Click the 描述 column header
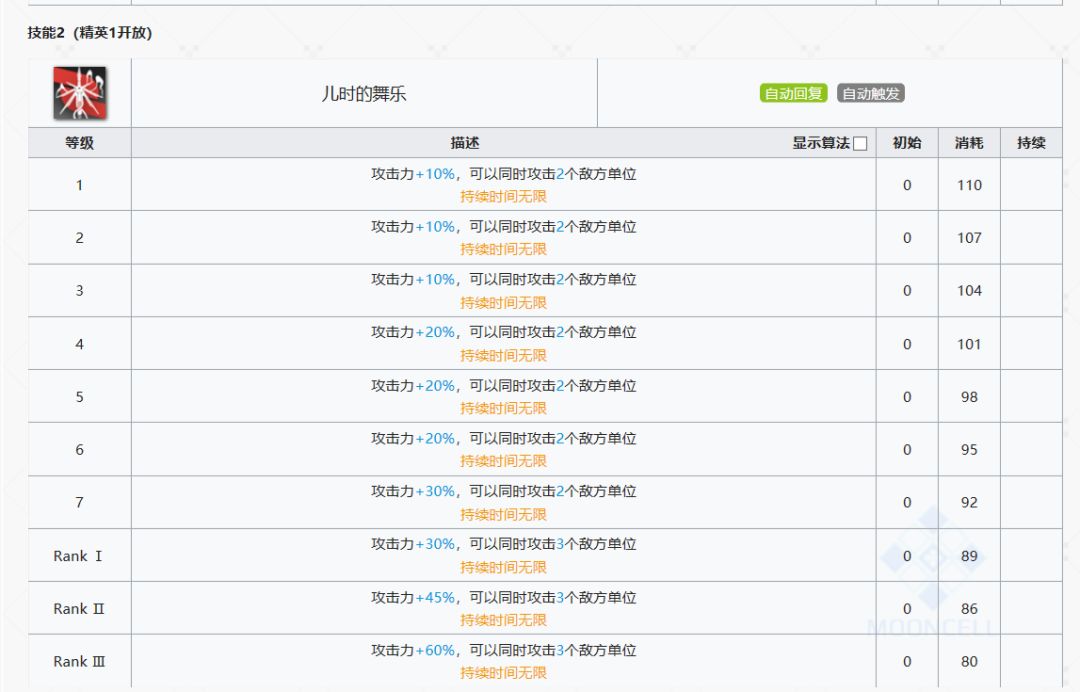The height and width of the screenshot is (692, 1080). point(465,143)
